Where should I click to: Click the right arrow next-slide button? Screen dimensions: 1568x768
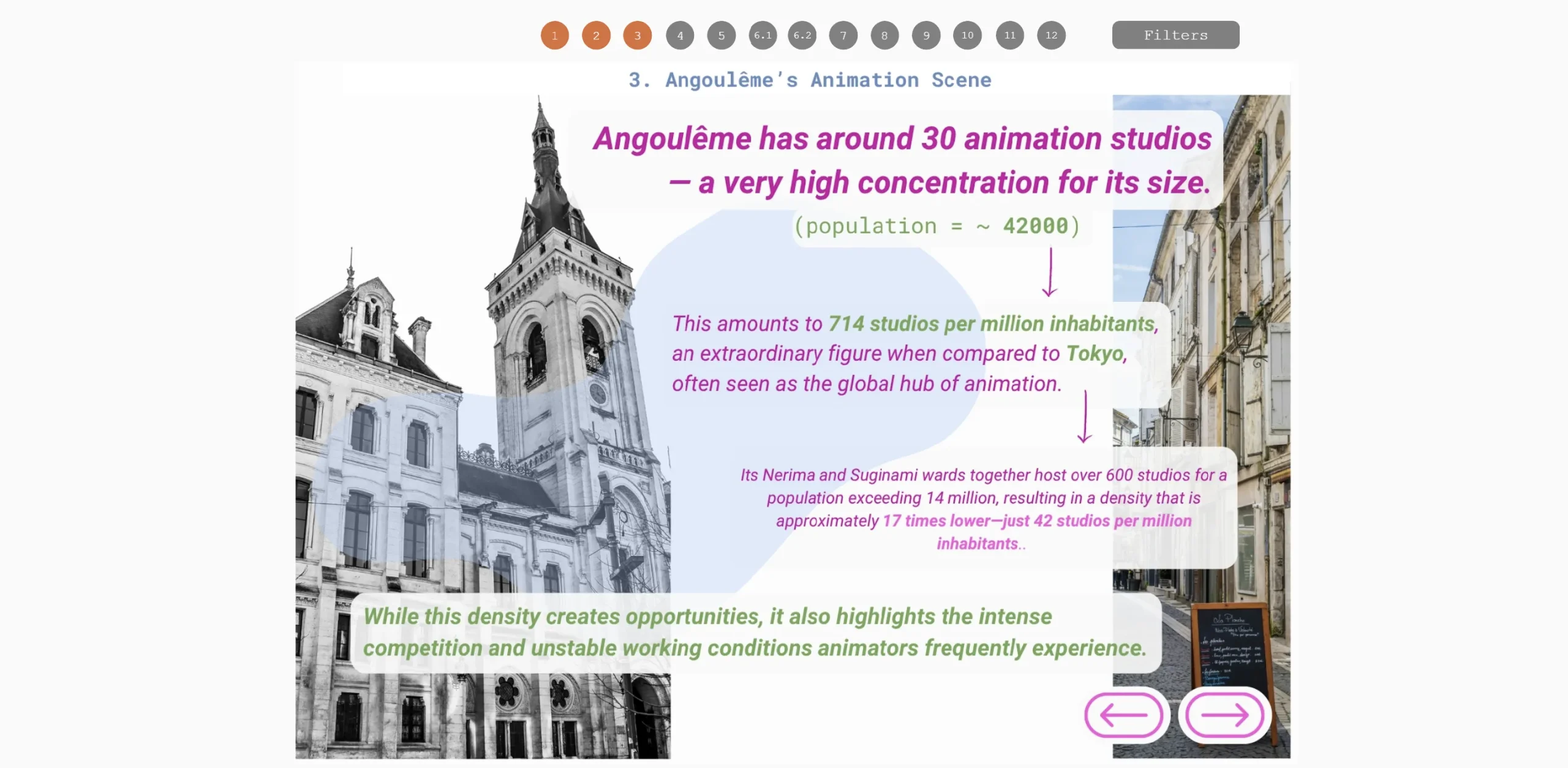click(1224, 715)
